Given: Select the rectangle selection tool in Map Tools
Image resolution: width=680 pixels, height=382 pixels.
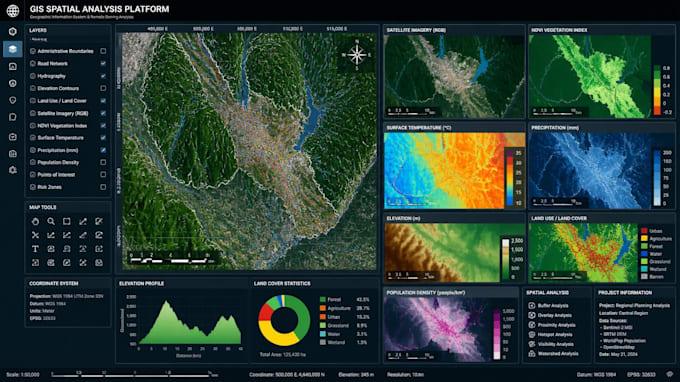Looking at the screenshot, I should tap(67, 222).
